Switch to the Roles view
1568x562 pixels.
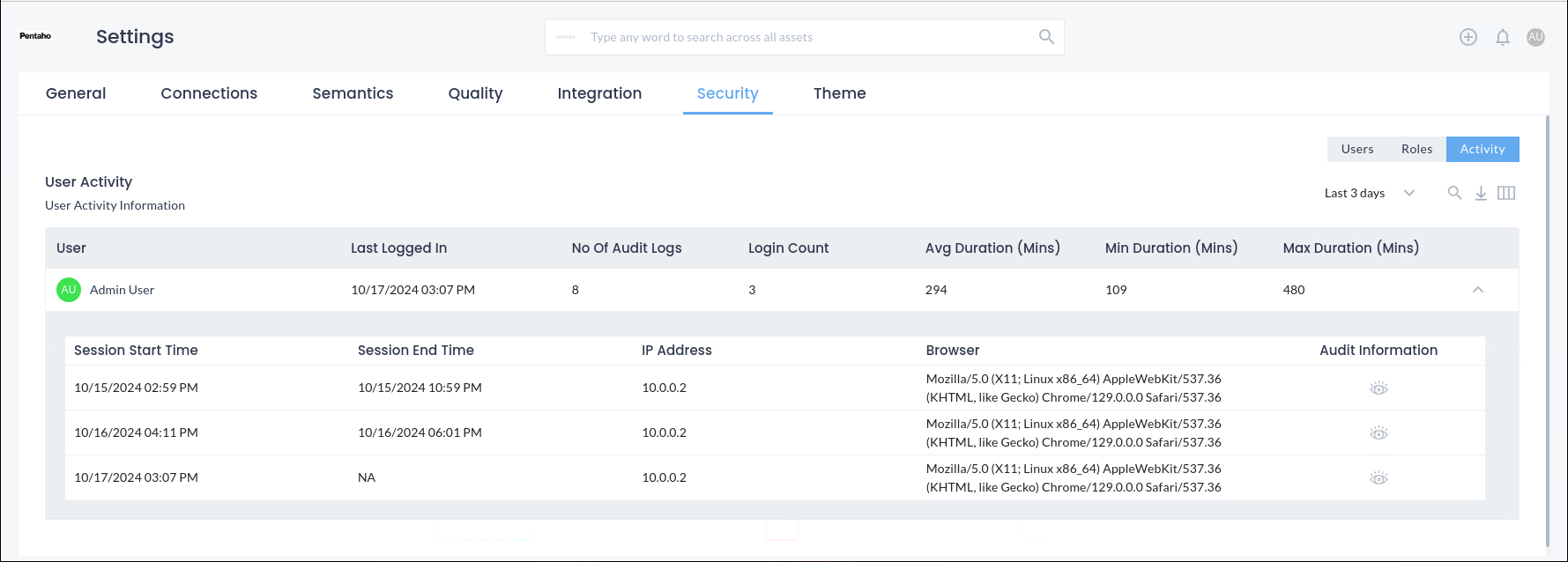pyautogui.click(x=1416, y=149)
